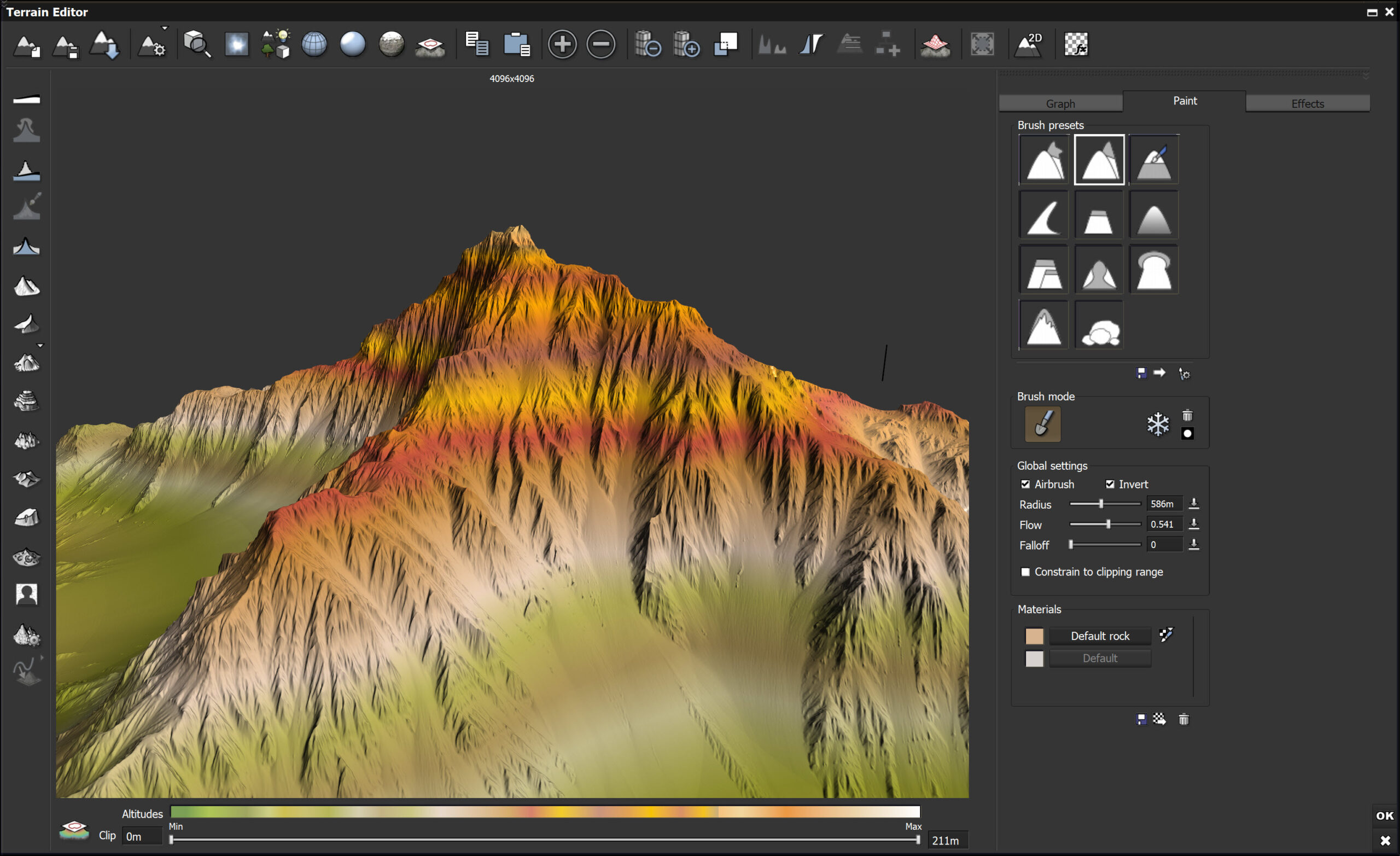Toggle the 2D view mountain icon
1400x856 pixels.
point(1029,44)
